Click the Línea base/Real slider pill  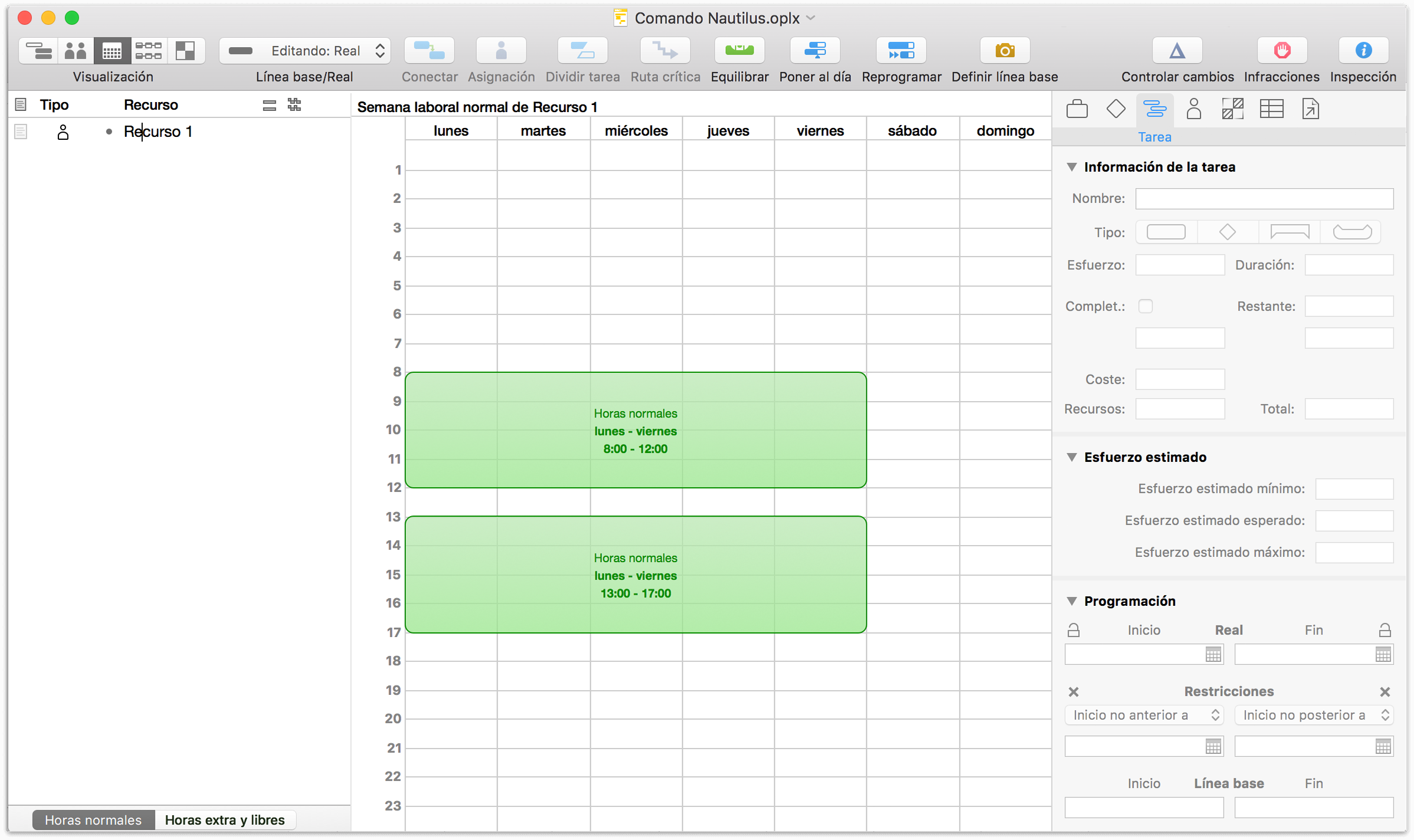click(x=240, y=51)
